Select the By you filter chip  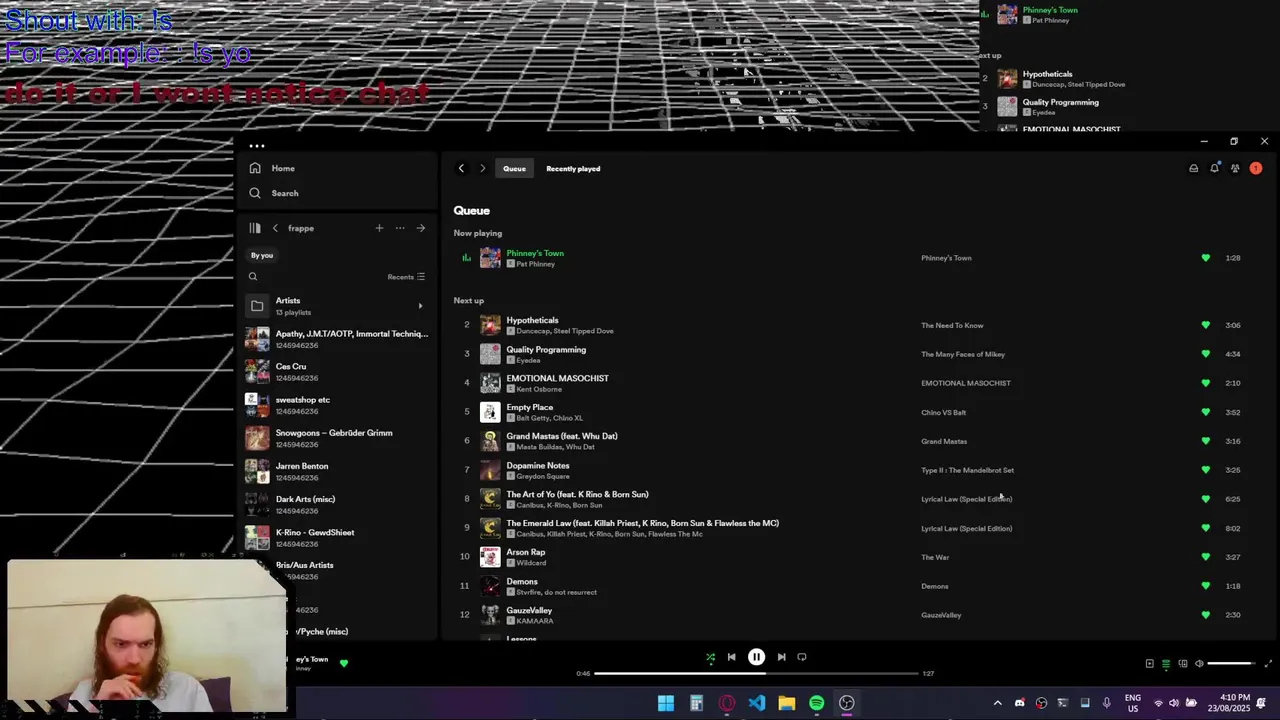point(262,255)
